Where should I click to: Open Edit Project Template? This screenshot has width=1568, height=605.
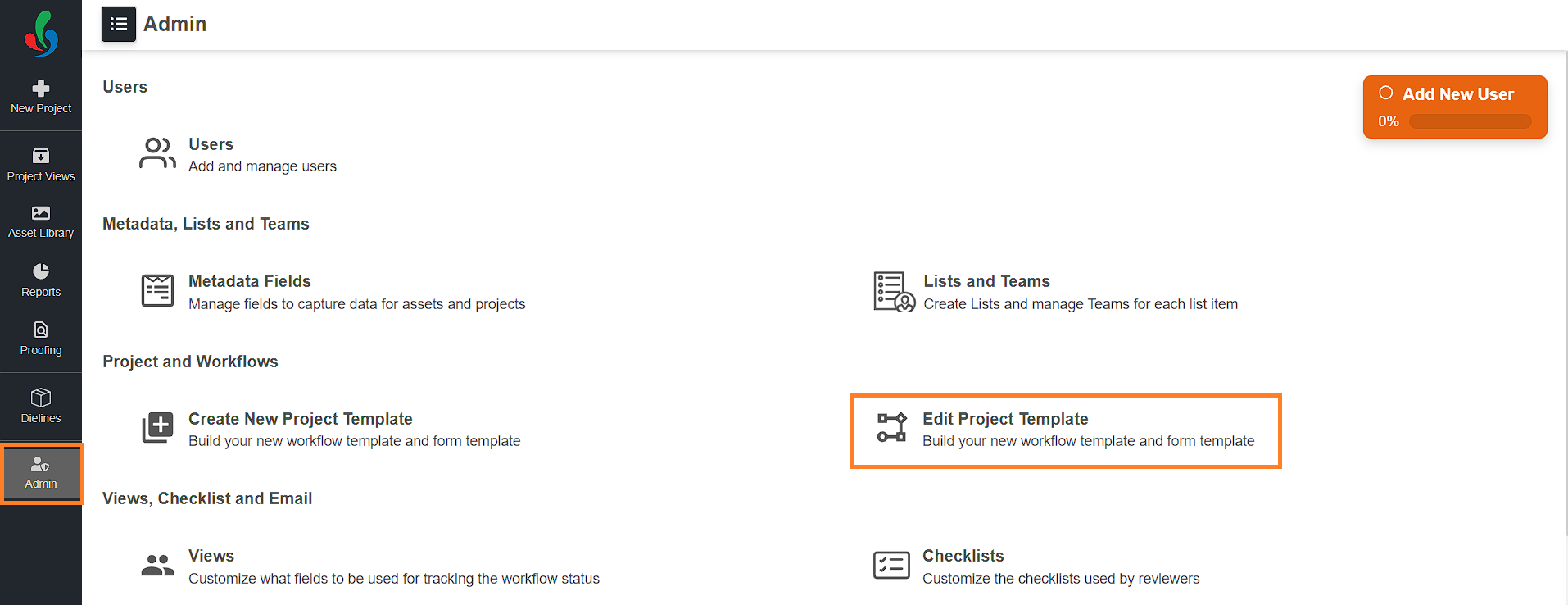pyautogui.click(x=1065, y=430)
